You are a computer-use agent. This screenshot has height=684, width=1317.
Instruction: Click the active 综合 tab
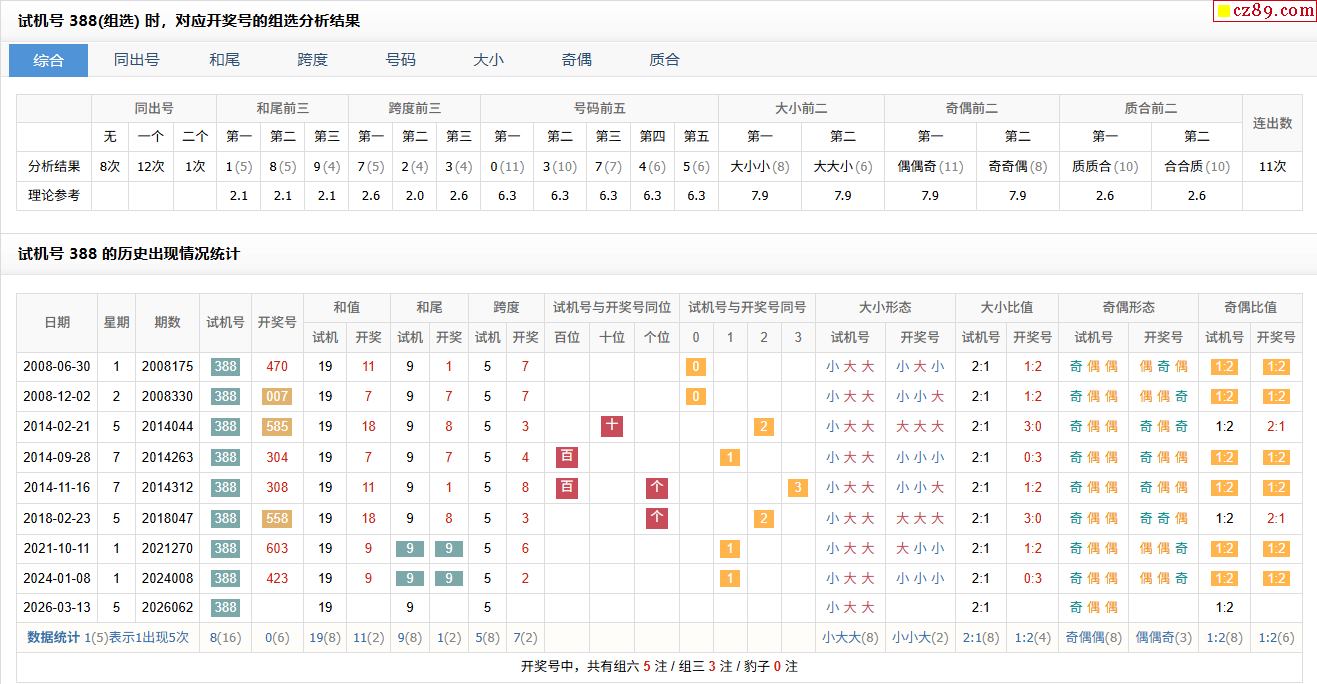point(48,60)
